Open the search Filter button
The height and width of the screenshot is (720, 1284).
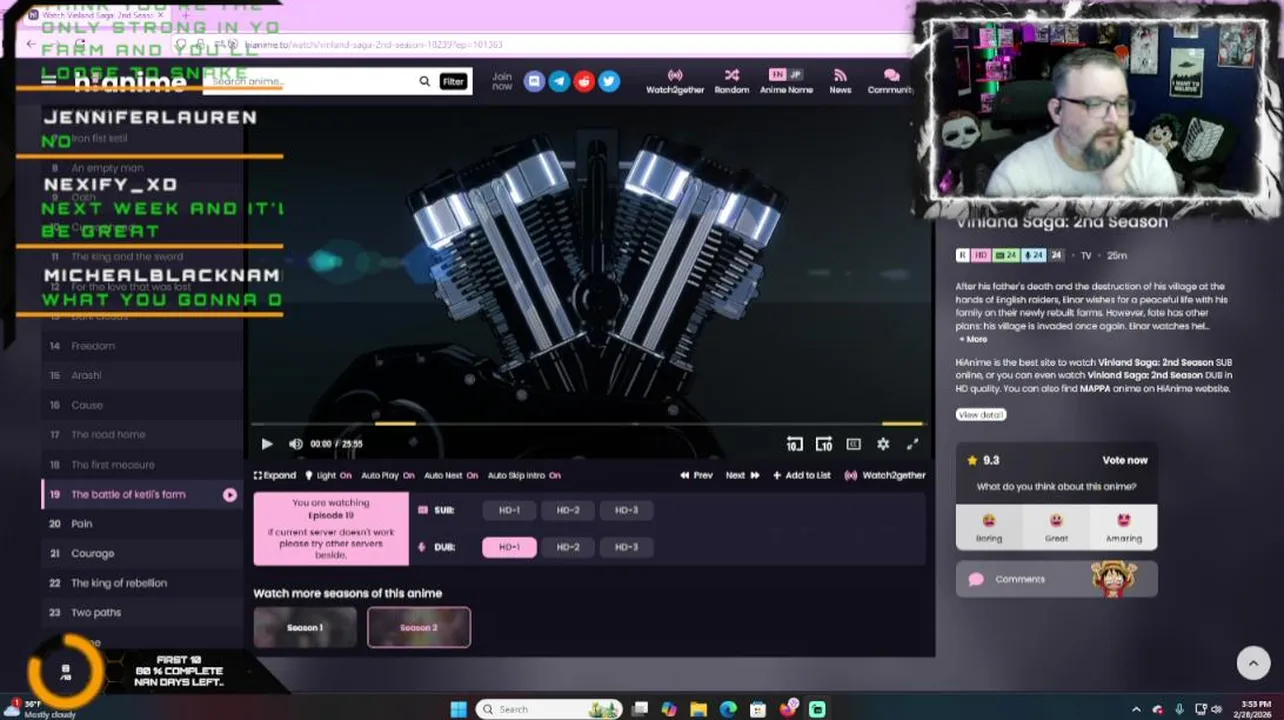coord(453,81)
